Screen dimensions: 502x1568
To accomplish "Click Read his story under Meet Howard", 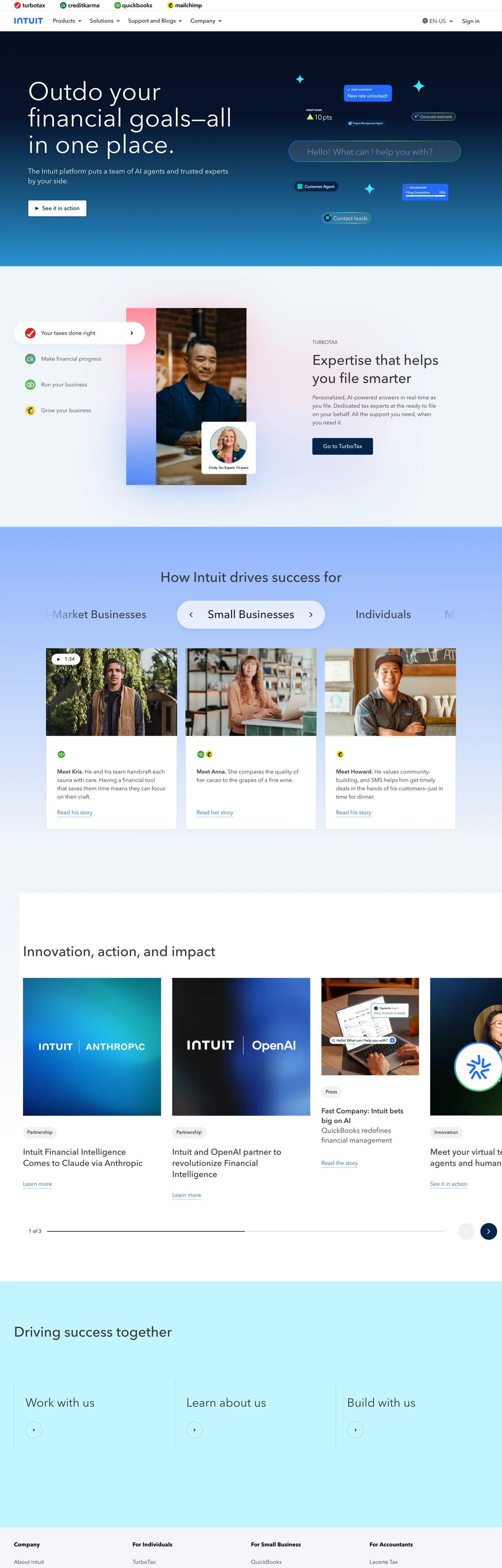I will click(x=353, y=813).
